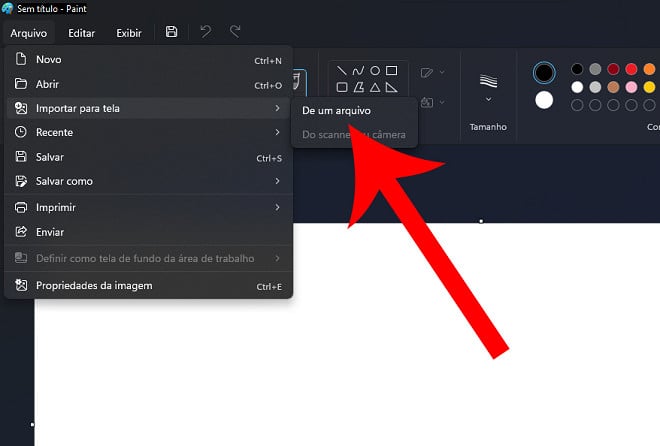Open the Editar menu
The height and width of the screenshot is (446, 660).
point(82,33)
